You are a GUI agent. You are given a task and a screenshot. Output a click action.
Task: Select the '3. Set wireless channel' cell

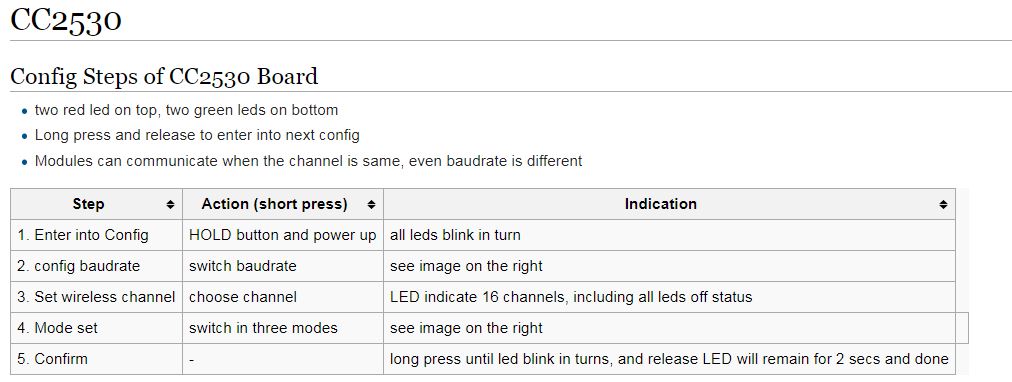click(x=97, y=297)
